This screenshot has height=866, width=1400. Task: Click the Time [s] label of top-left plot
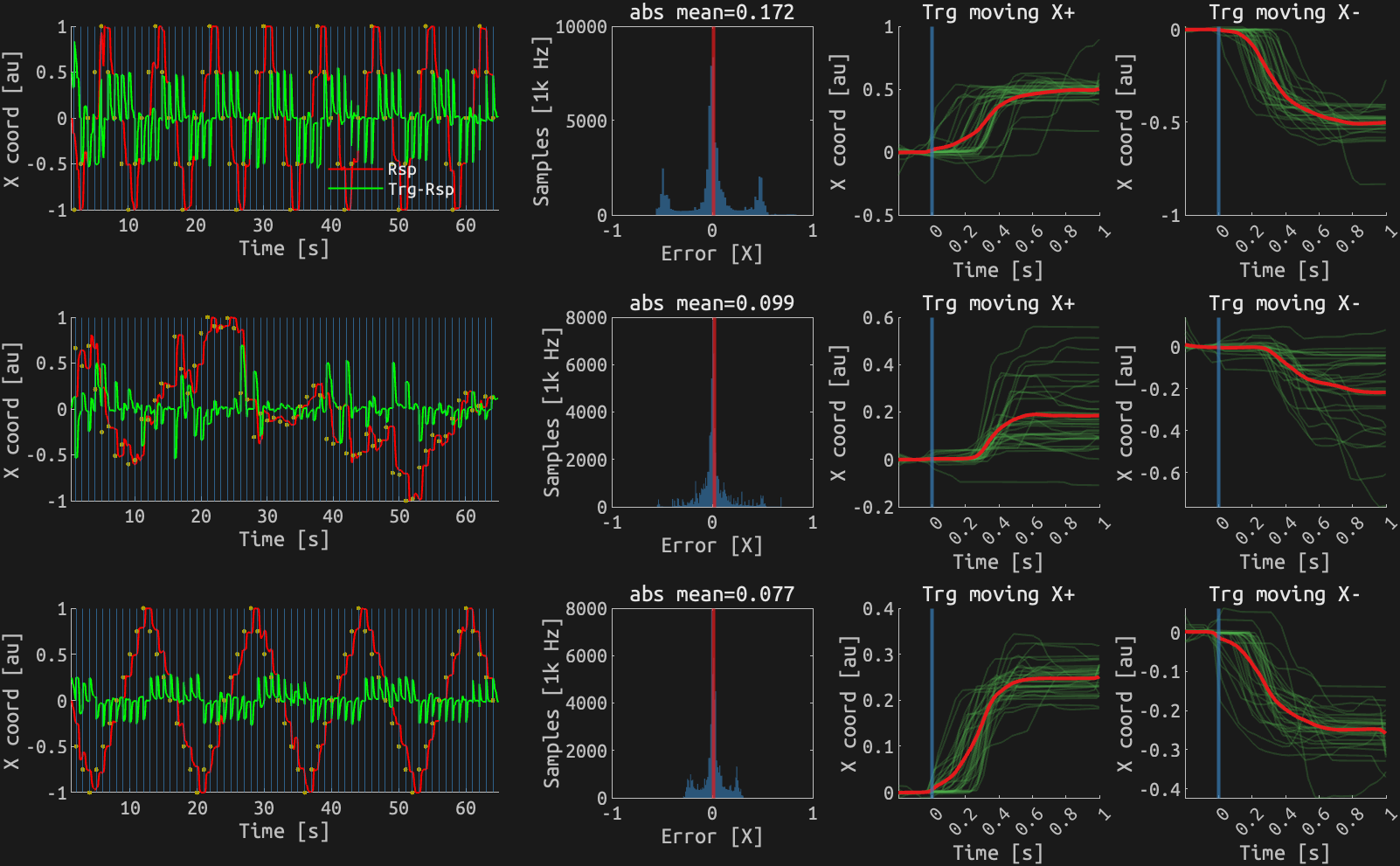point(284,250)
